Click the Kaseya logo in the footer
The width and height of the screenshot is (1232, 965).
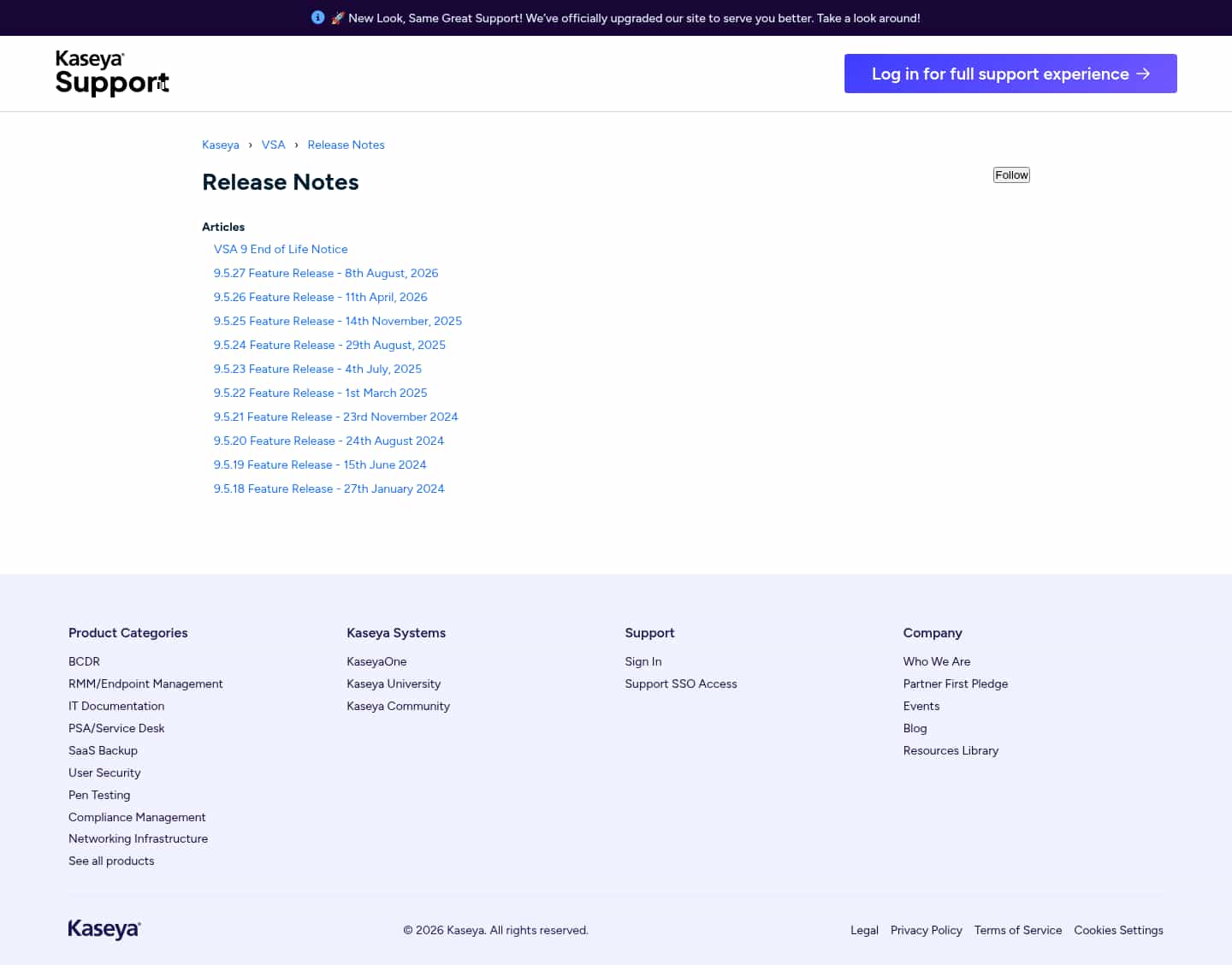coord(104,929)
